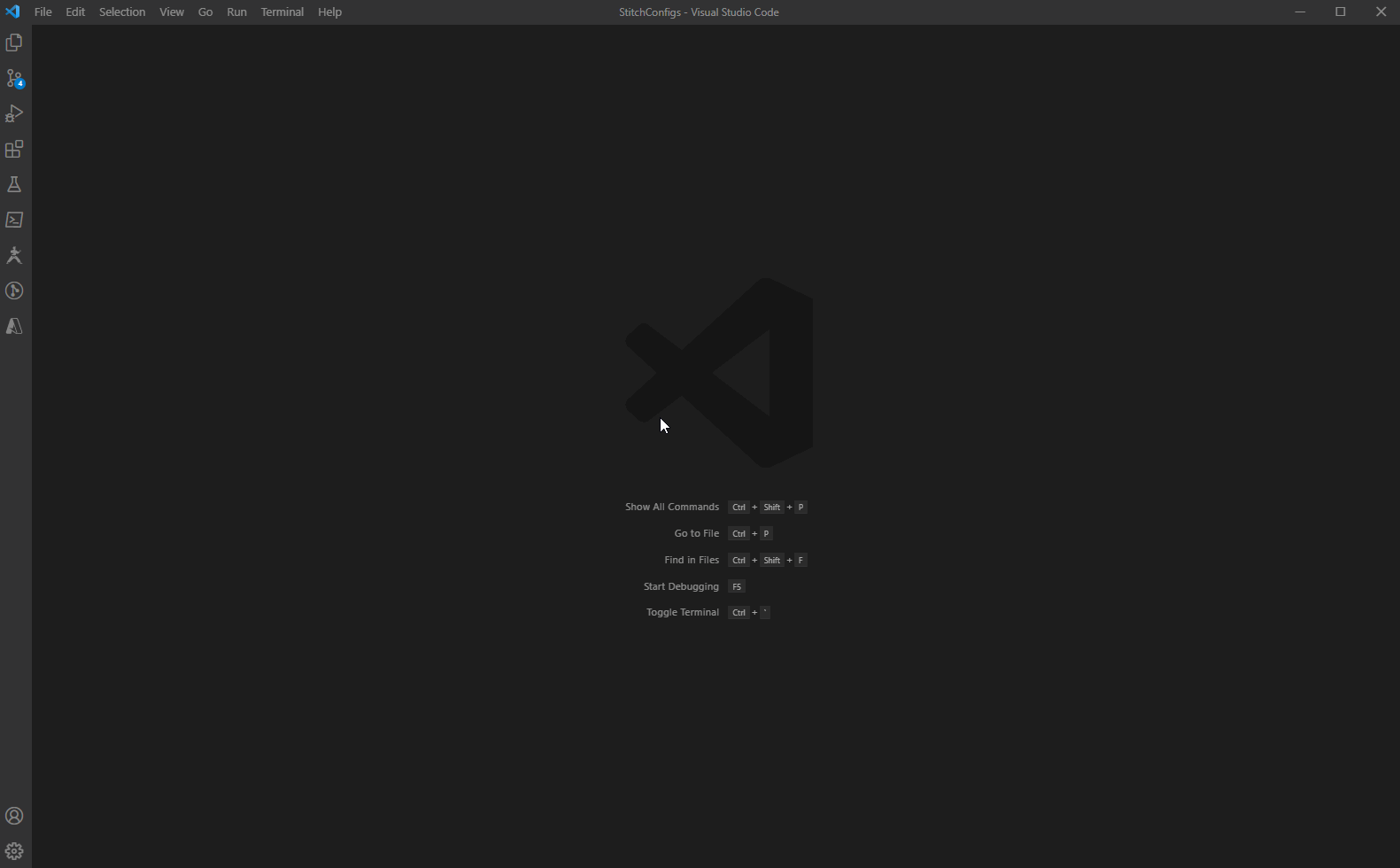This screenshot has height=868, width=1400.
Task: Click the "Find in Files" hint text
Action: pos(692,561)
